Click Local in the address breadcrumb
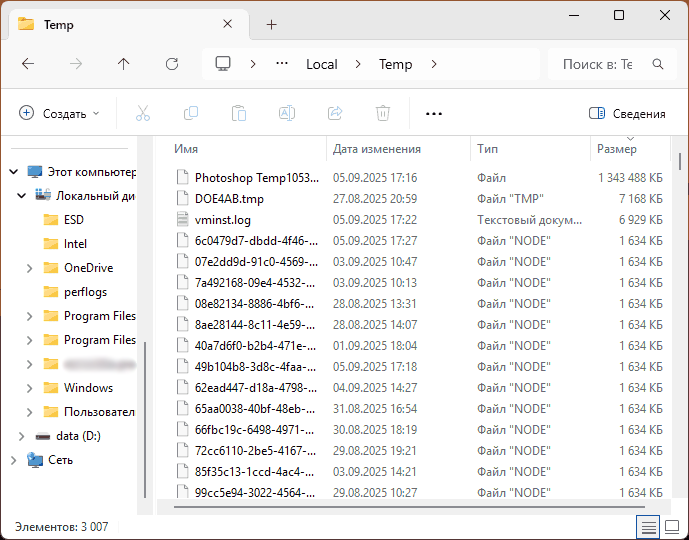The image size is (689, 540). (x=321, y=64)
